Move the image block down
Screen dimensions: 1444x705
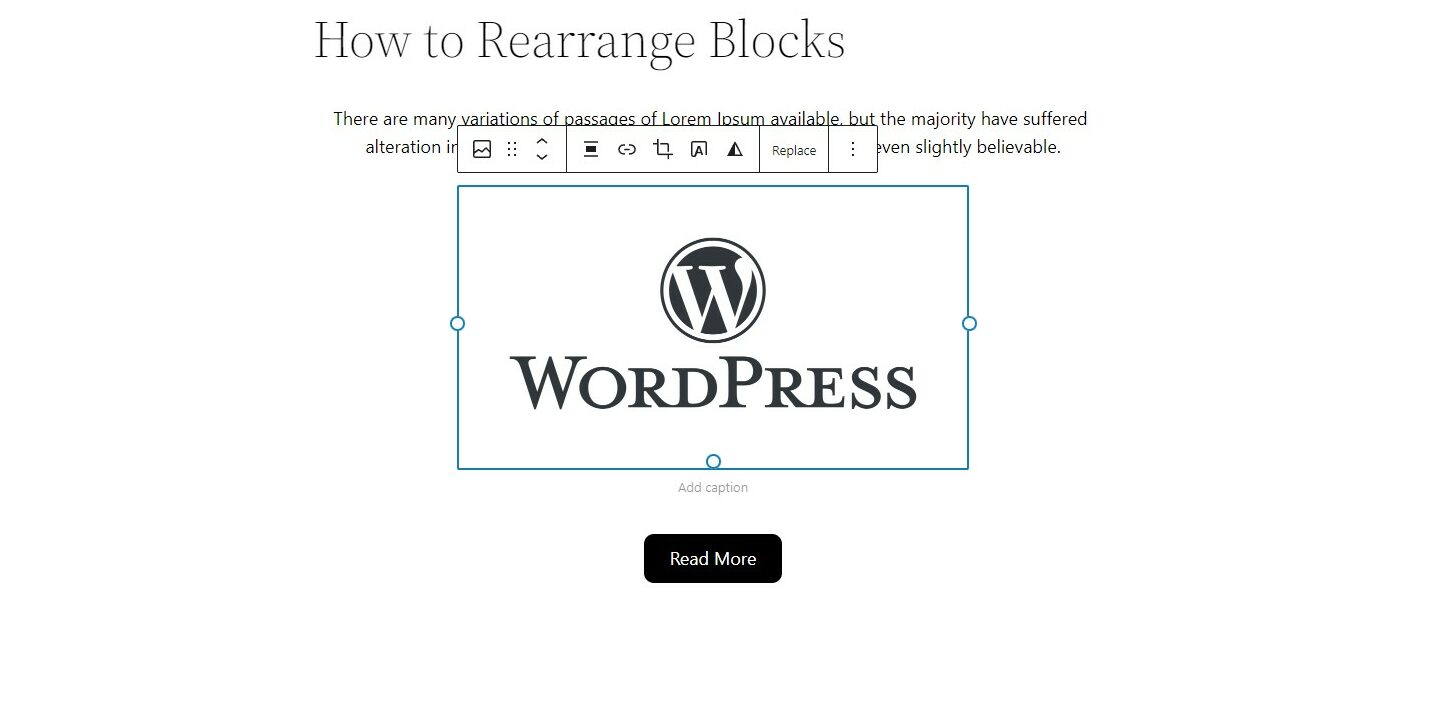[x=542, y=157]
